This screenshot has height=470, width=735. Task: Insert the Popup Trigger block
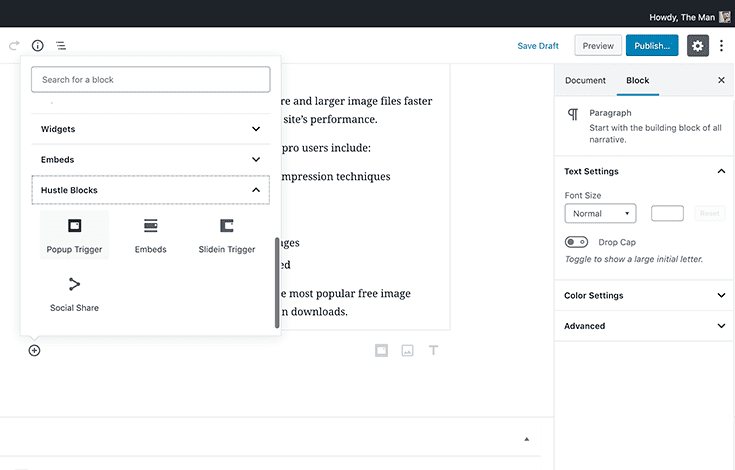tap(74, 234)
